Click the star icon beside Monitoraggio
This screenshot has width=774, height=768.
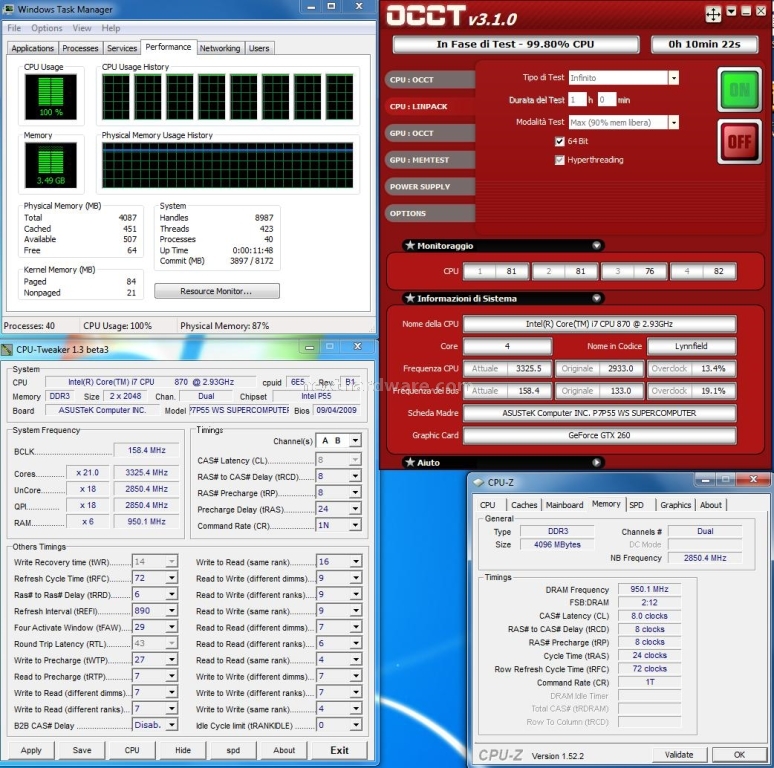pyautogui.click(x=410, y=245)
